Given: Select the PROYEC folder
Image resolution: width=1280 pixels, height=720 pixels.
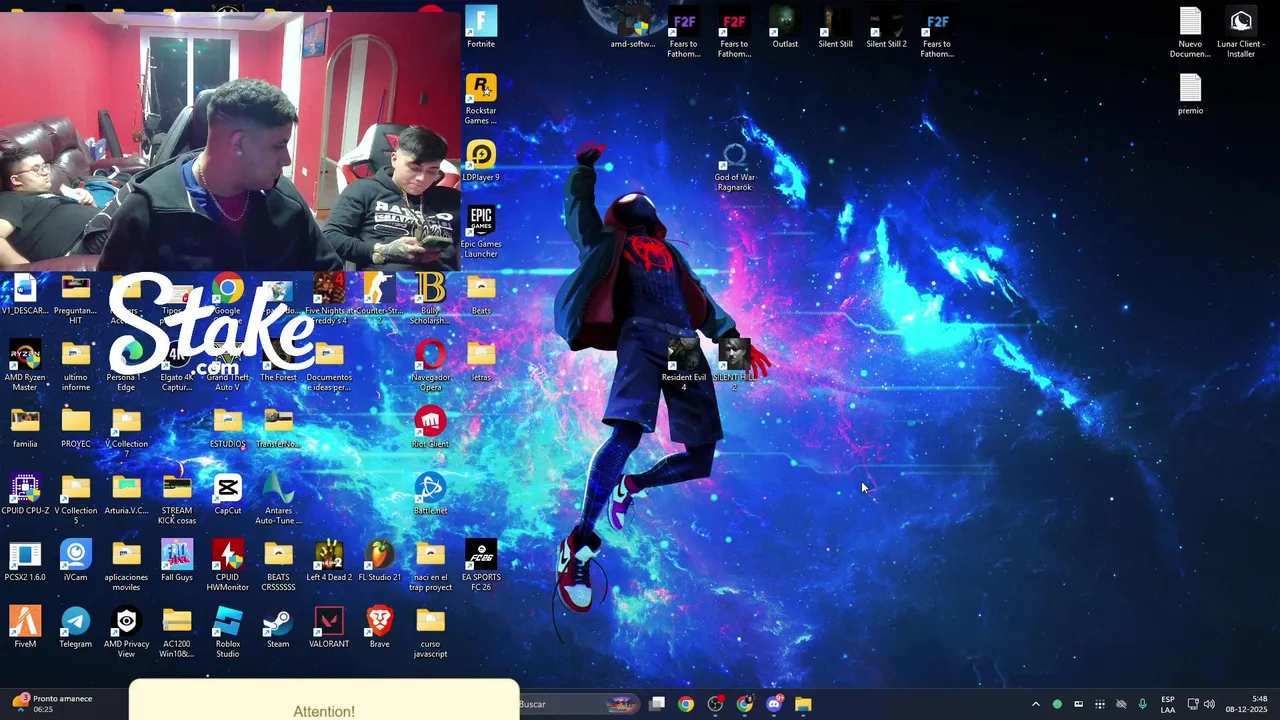Looking at the screenshot, I should click(76, 428).
